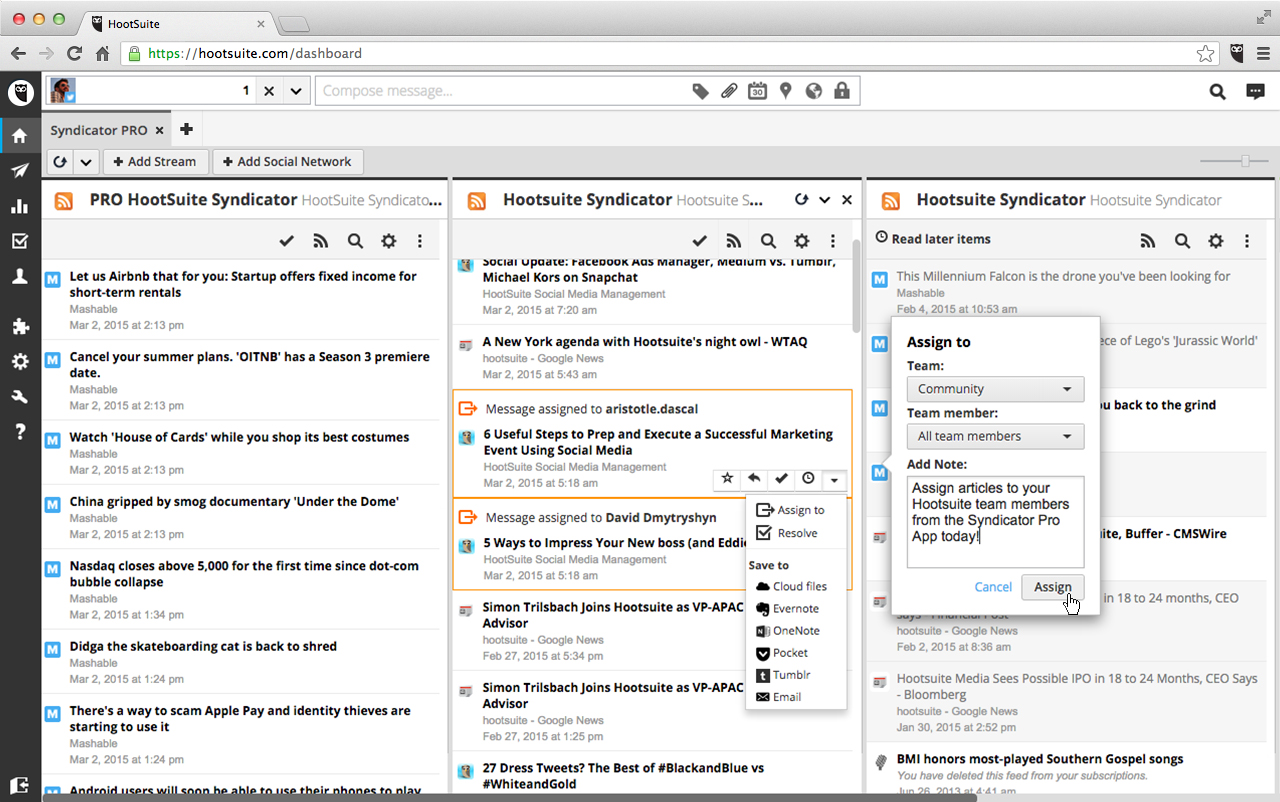The image size is (1280, 802).
Task: Open the scheduling calendar icon in compose box
Action: click(x=758, y=91)
